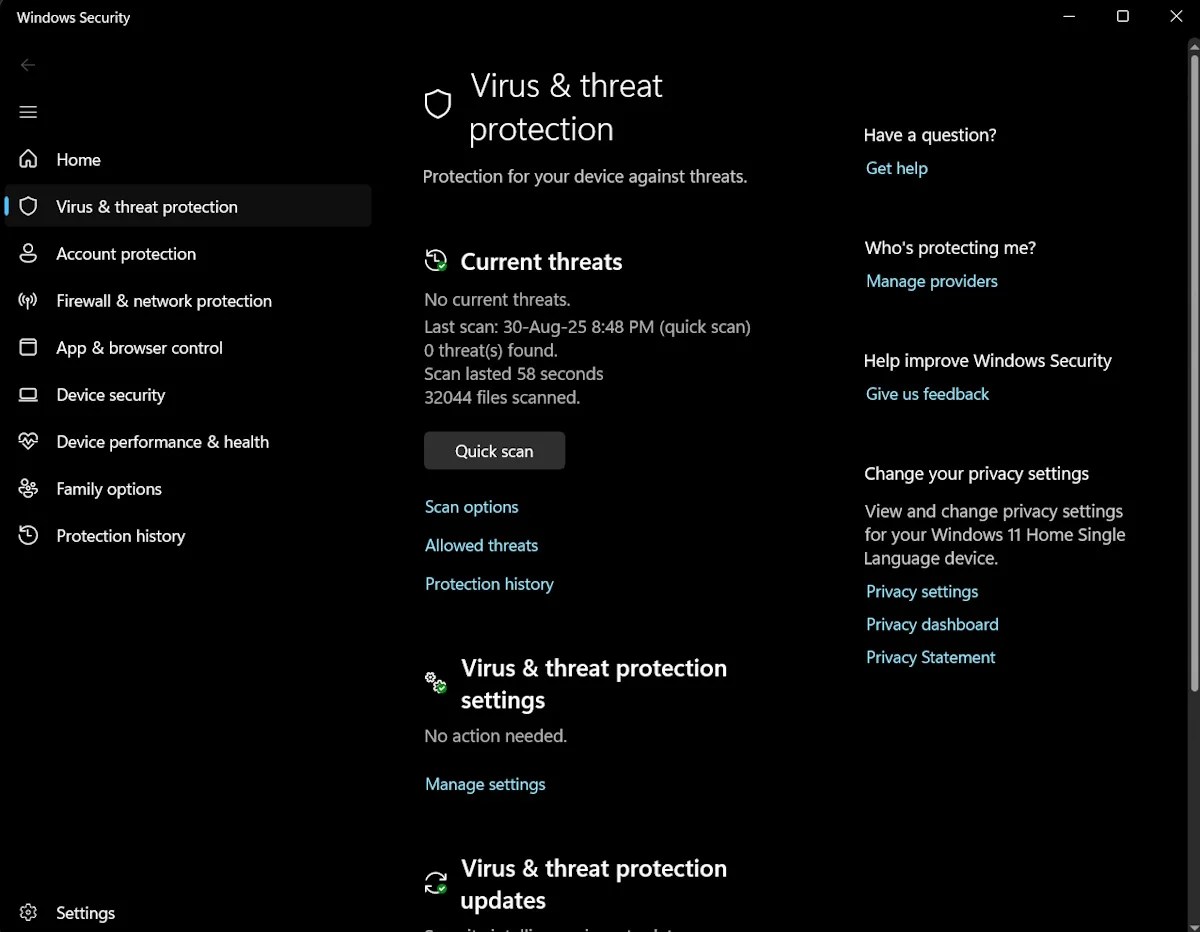The width and height of the screenshot is (1200, 932).
Task: Open the Manage providers link
Action: 931,281
